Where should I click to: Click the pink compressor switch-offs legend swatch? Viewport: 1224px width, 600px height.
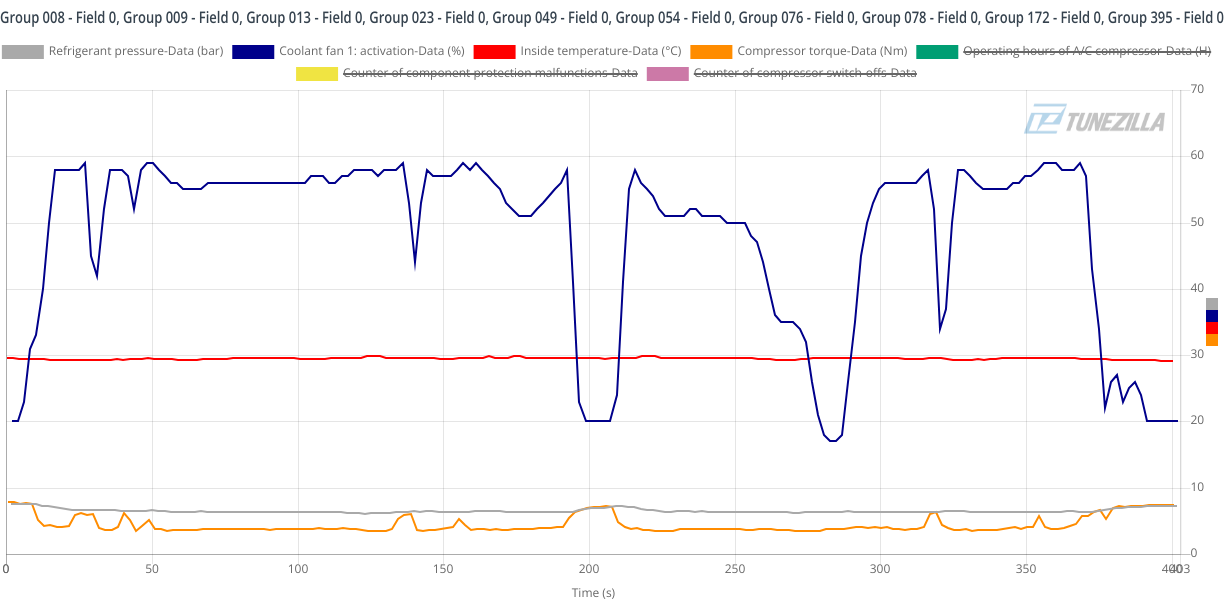point(668,73)
